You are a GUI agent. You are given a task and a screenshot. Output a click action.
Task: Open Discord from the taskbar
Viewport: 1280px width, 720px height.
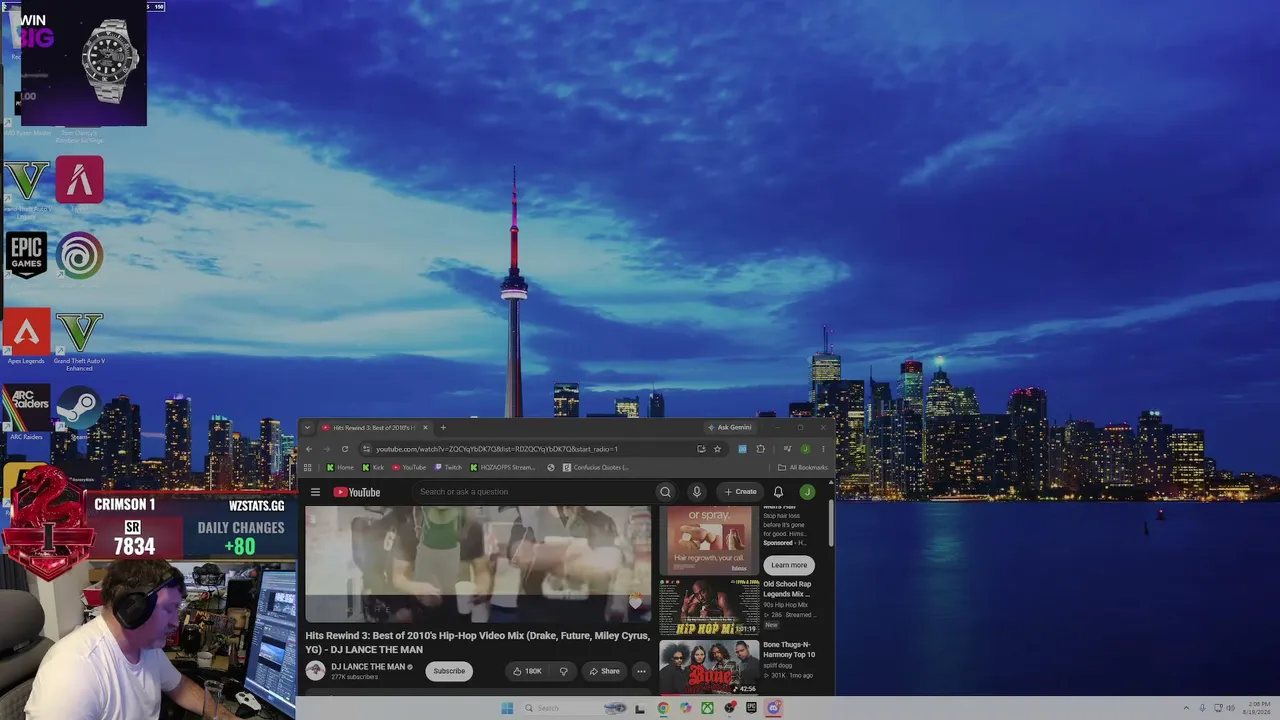click(773, 708)
